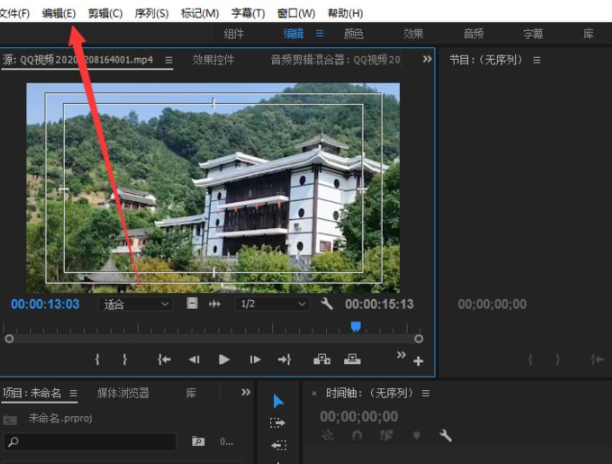Image resolution: width=612 pixels, height=464 pixels.
Task: Select the 未命名.prproj project entry
Action: coord(60,418)
